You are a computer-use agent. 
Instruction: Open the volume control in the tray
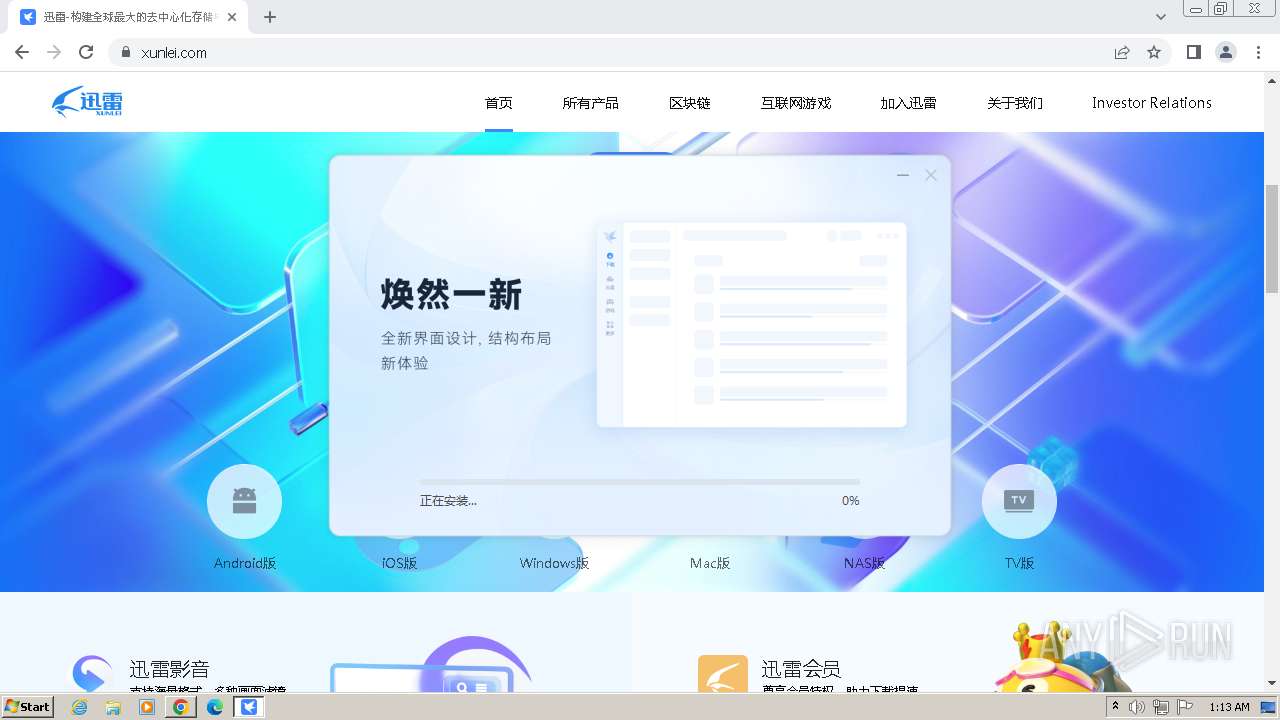(x=1137, y=707)
